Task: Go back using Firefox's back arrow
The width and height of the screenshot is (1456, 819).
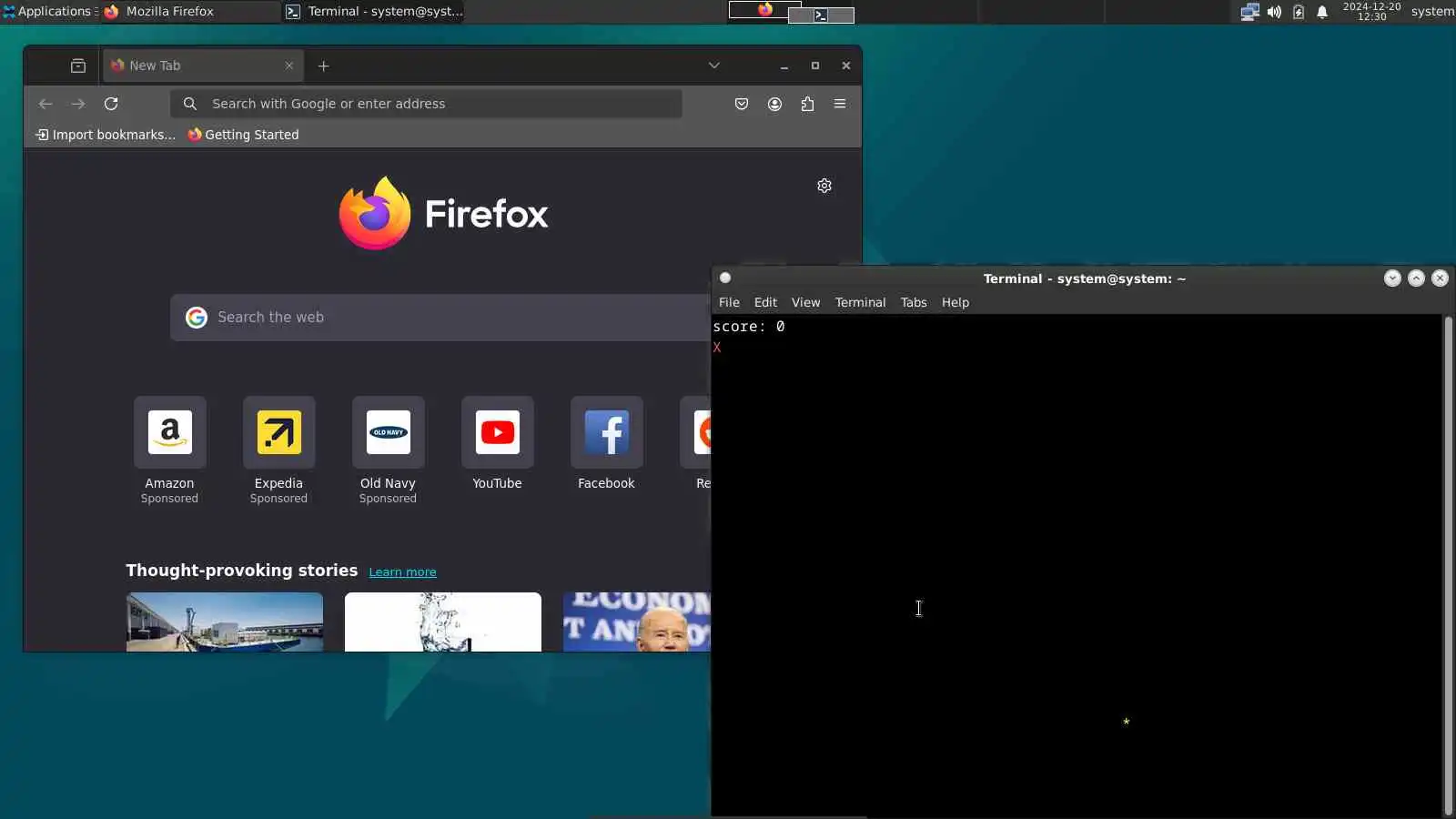Action: 45,104
